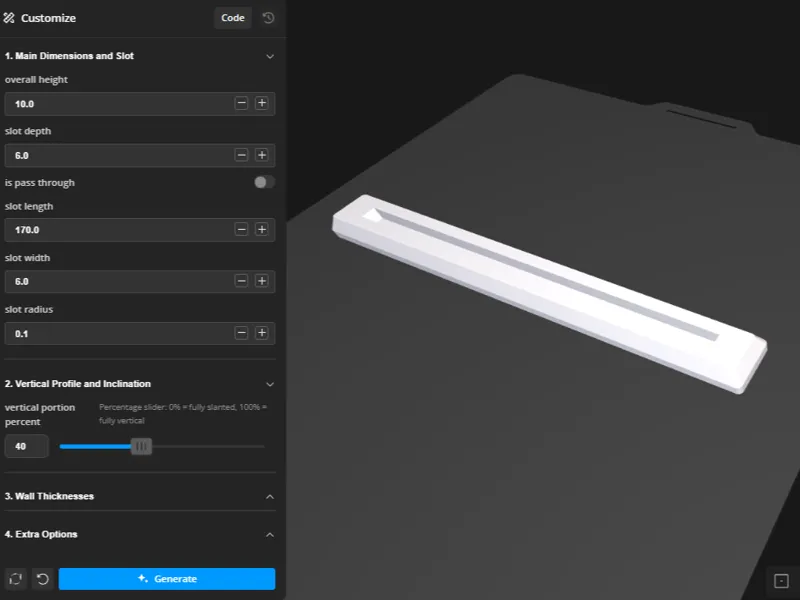The image size is (800, 600).
Task: Click the '1. Main Dimensions and Slot' heading
Action: pyautogui.click(x=69, y=56)
